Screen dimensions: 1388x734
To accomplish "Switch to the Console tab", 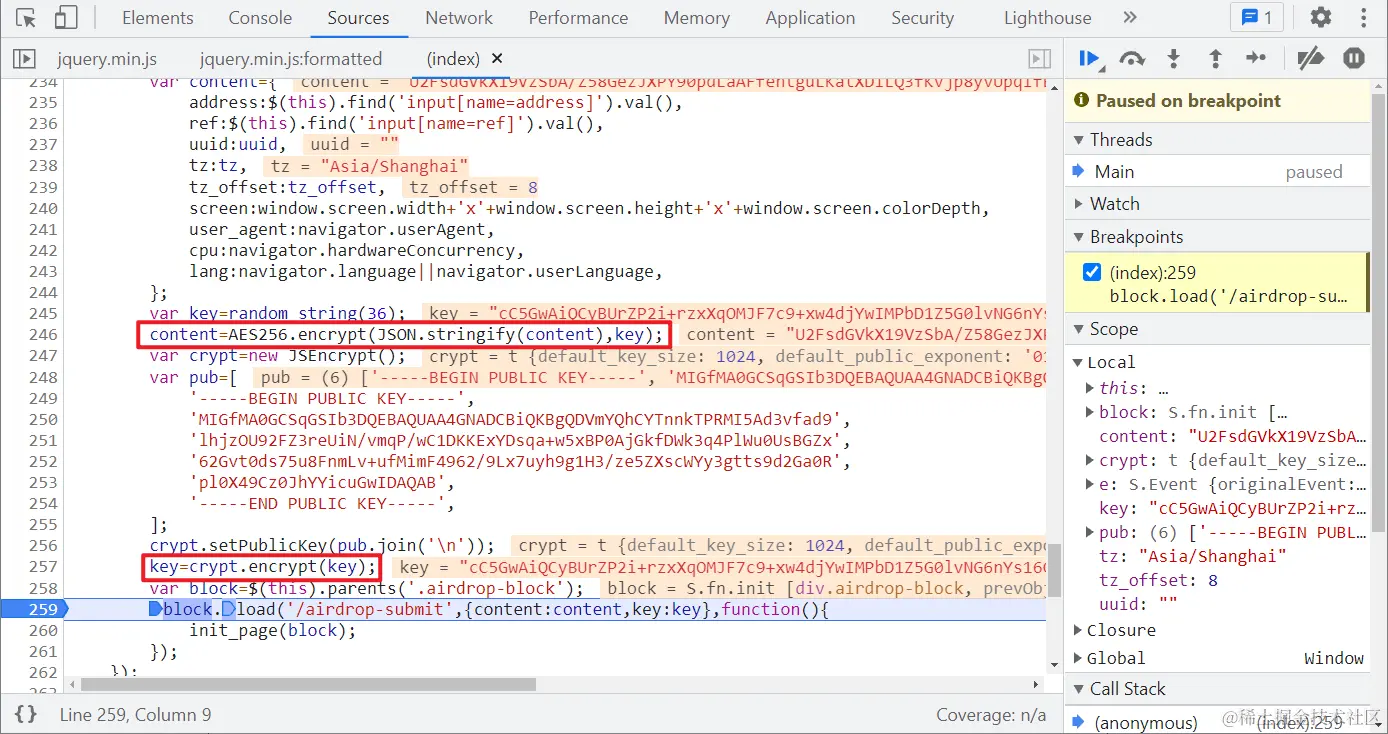I will pos(260,18).
